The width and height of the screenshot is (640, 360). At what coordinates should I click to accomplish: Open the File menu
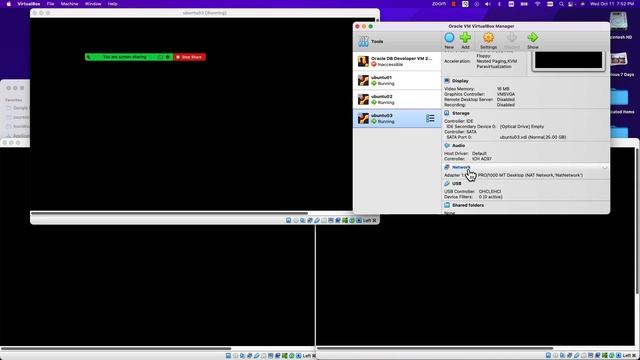(x=50, y=4)
